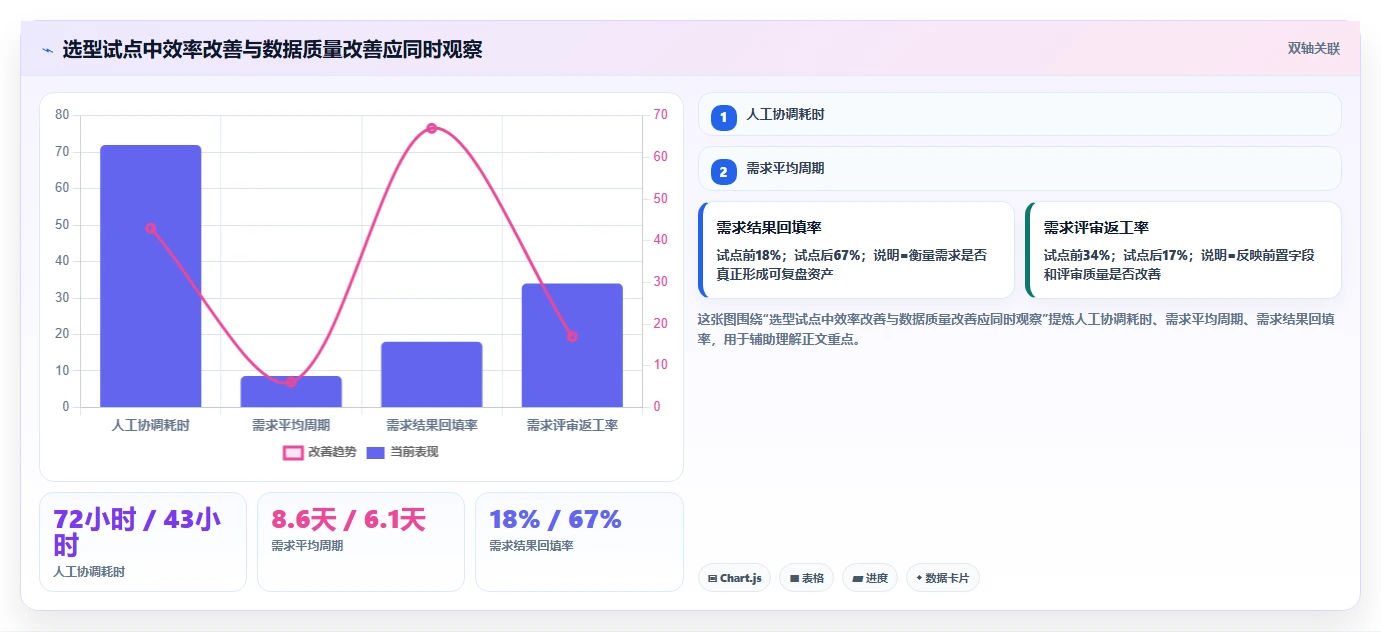Image resolution: width=1381 pixels, height=632 pixels.
Task: Click the 双轴关联 label in header
Action: [1313, 48]
